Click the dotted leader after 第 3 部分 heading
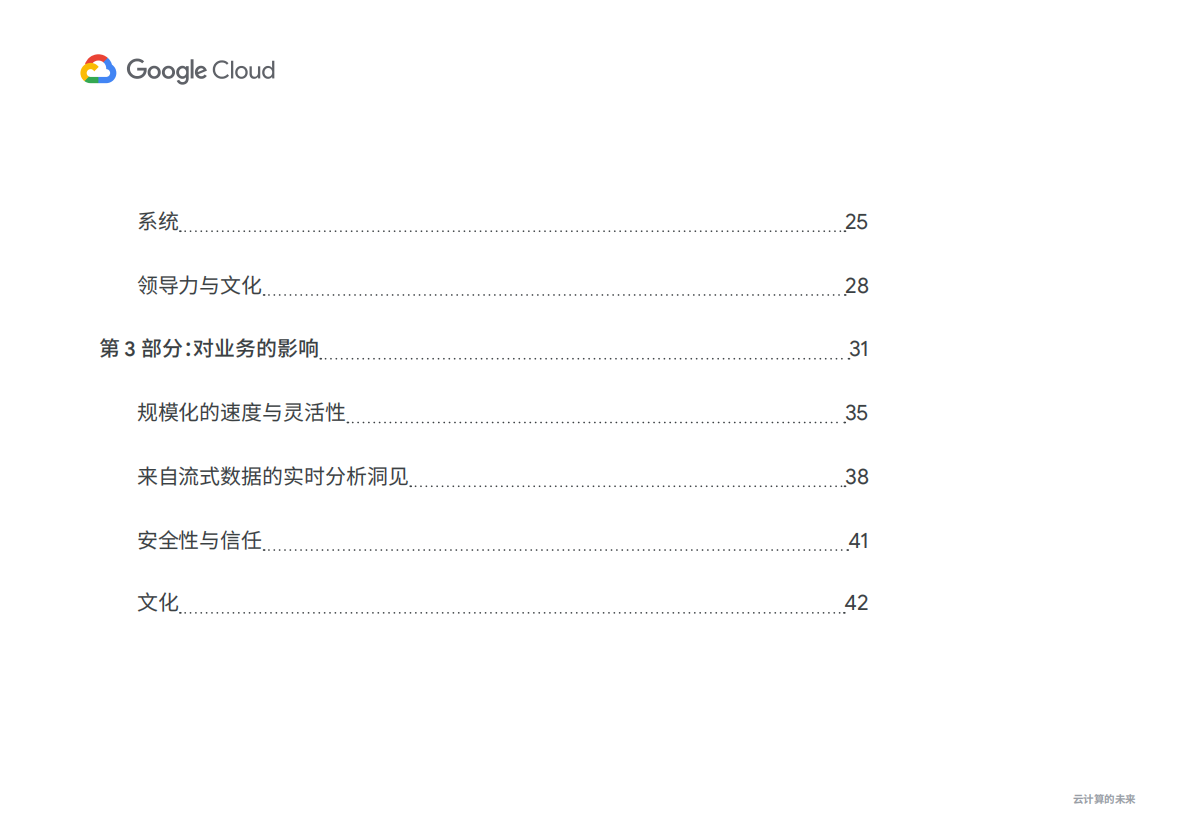Screen dimensions: 1190x828 (584, 357)
